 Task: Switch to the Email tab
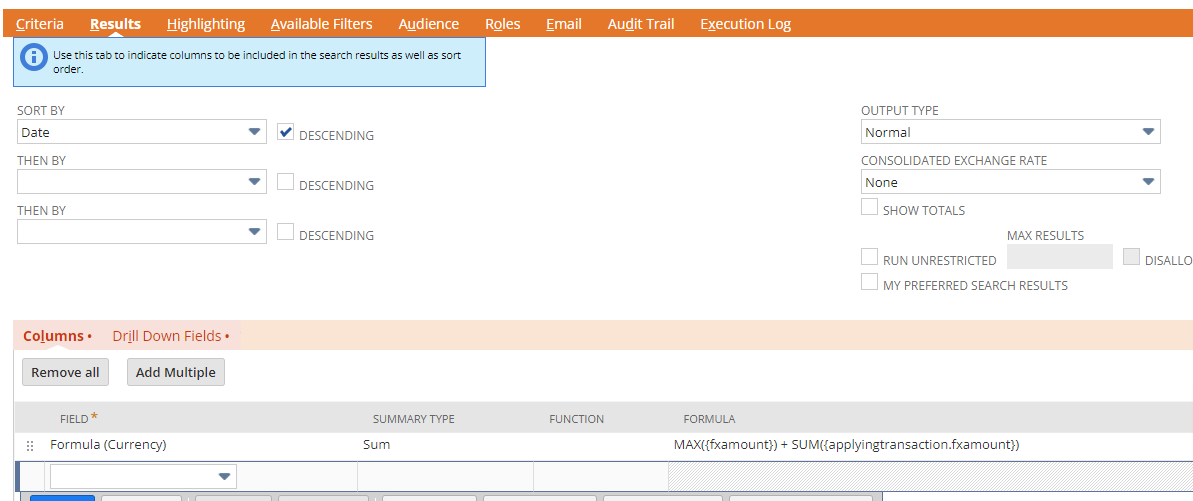564,24
